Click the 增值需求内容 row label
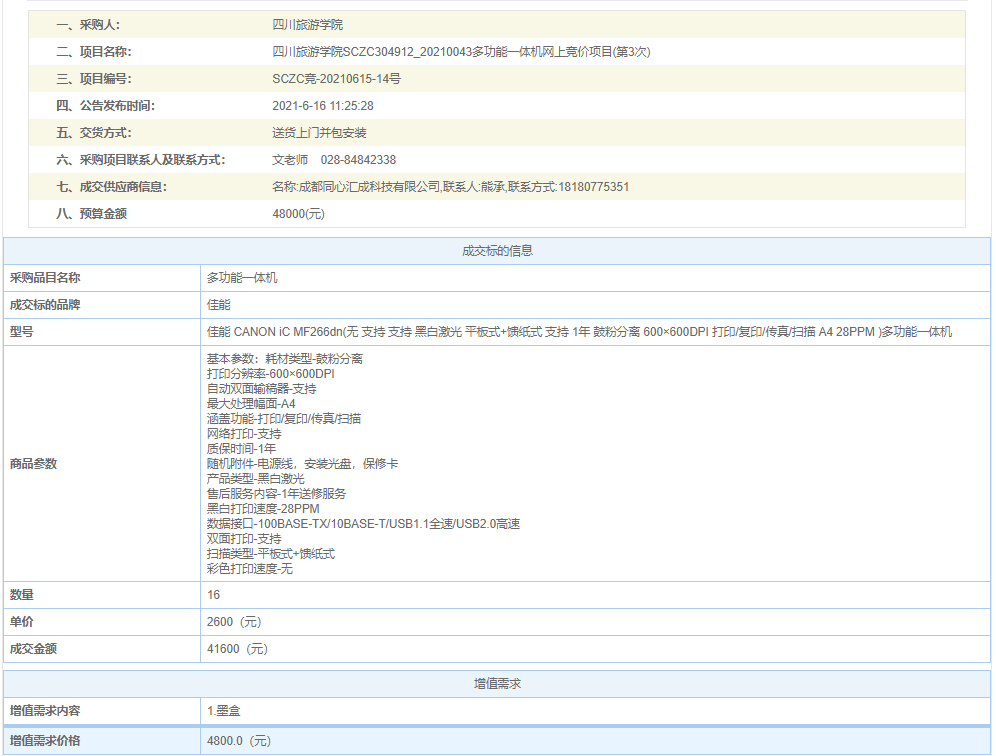 click(45, 711)
